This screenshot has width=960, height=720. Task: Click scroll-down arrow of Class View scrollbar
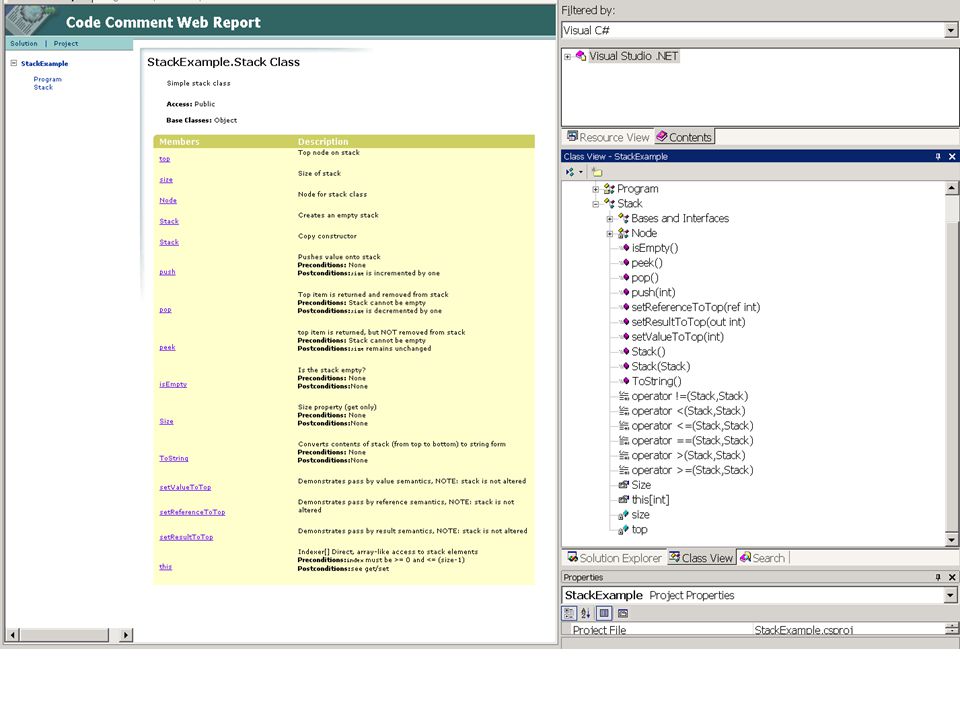[x=951, y=539]
